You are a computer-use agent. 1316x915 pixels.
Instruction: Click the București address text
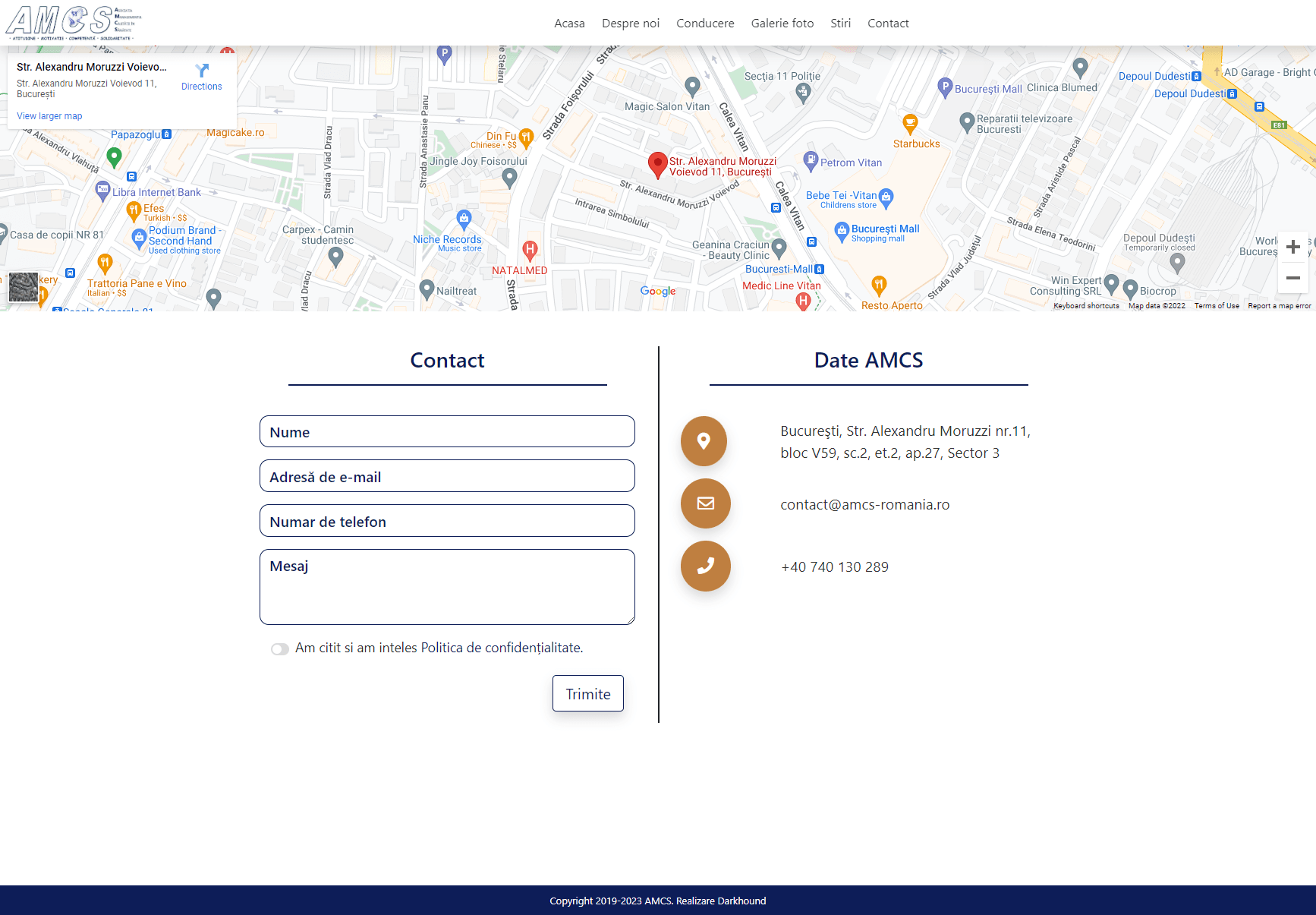(905, 442)
